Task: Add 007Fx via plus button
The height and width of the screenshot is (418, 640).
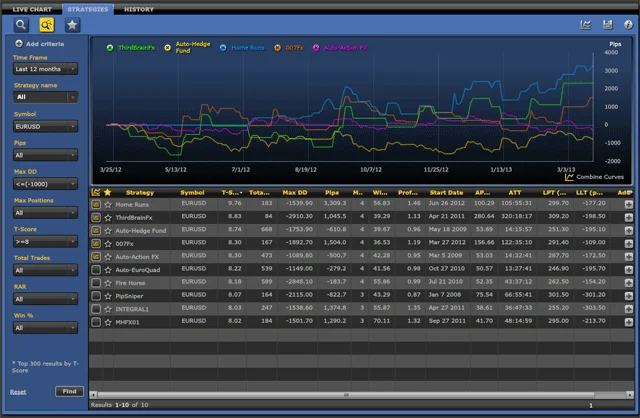Action: click(629, 244)
